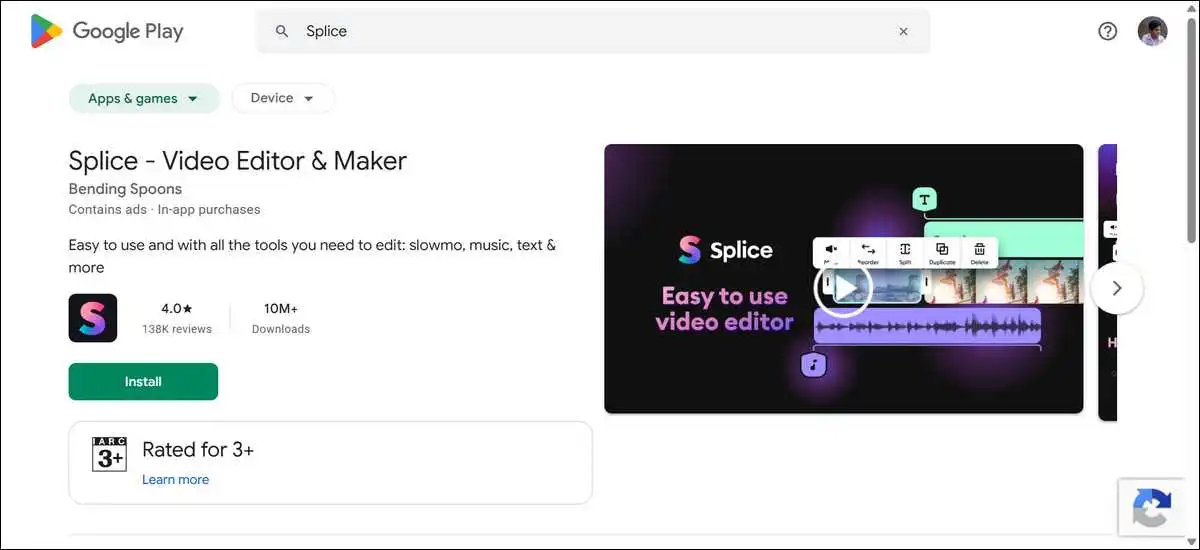Open the account profile avatar

[1152, 31]
